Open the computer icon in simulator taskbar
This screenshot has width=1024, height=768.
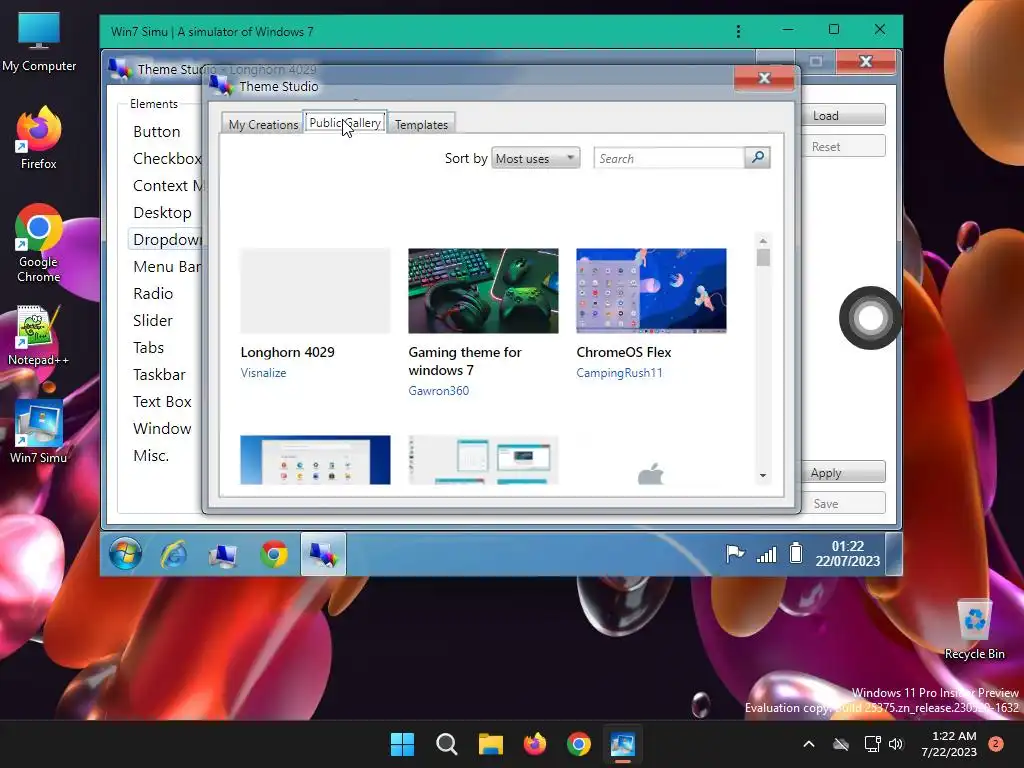[223, 555]
